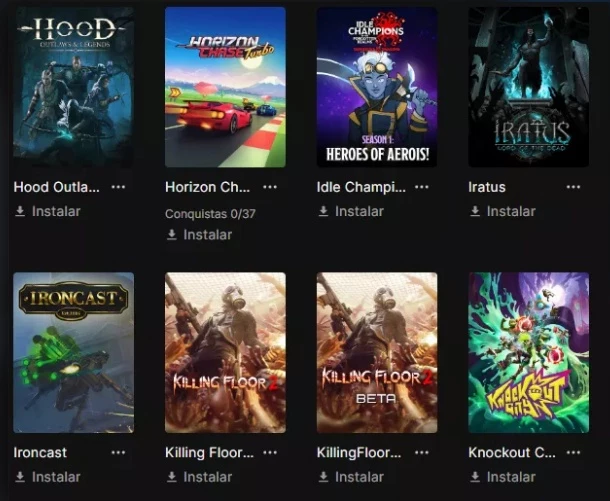
Task: Open the three-dot menu for Knockout City
Action: pyautogui.click(x=573, y=452)
